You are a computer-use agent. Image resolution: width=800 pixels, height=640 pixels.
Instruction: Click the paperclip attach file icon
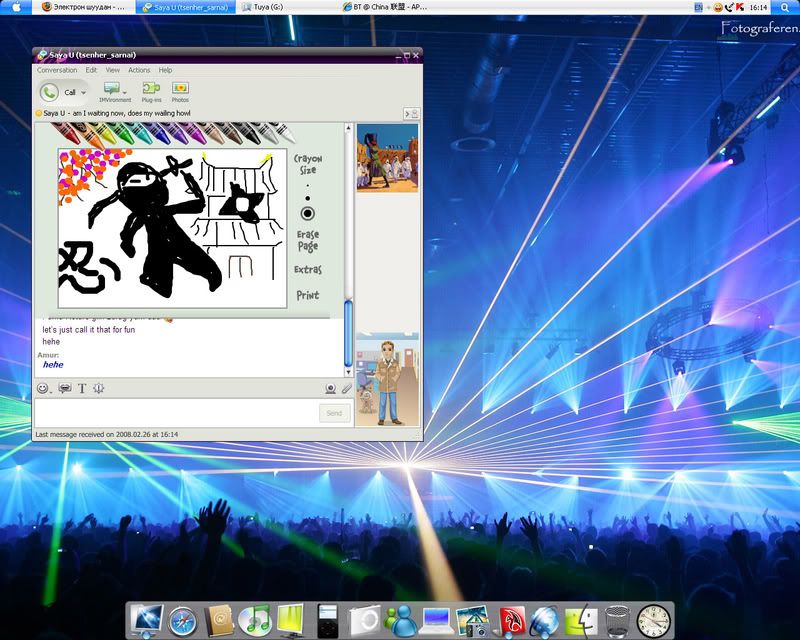[x=346, y=388]
